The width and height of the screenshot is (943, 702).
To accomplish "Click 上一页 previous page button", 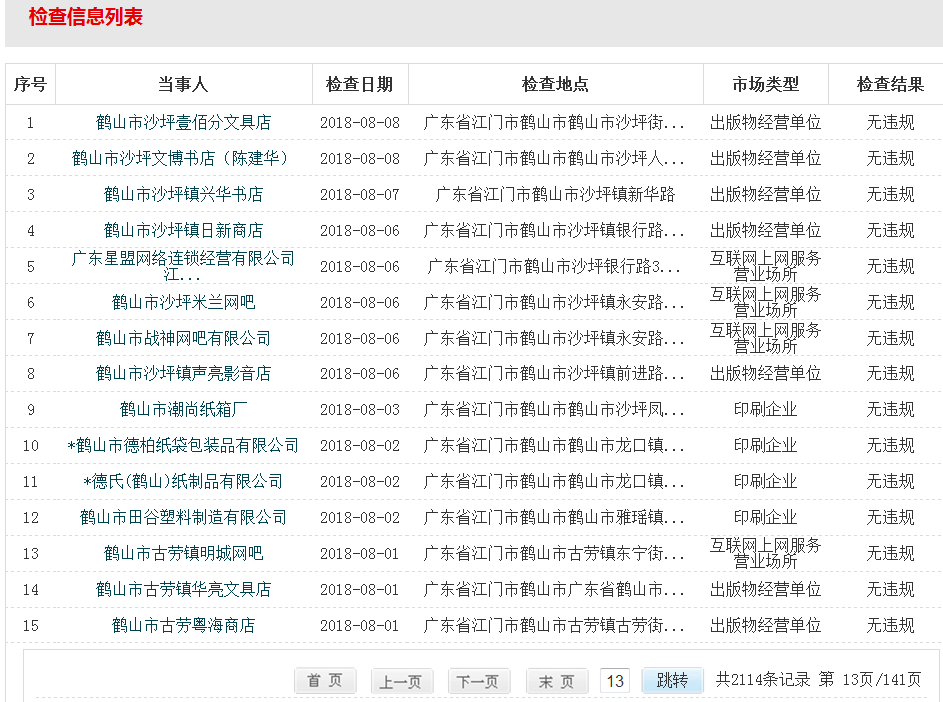I will 402,682.
